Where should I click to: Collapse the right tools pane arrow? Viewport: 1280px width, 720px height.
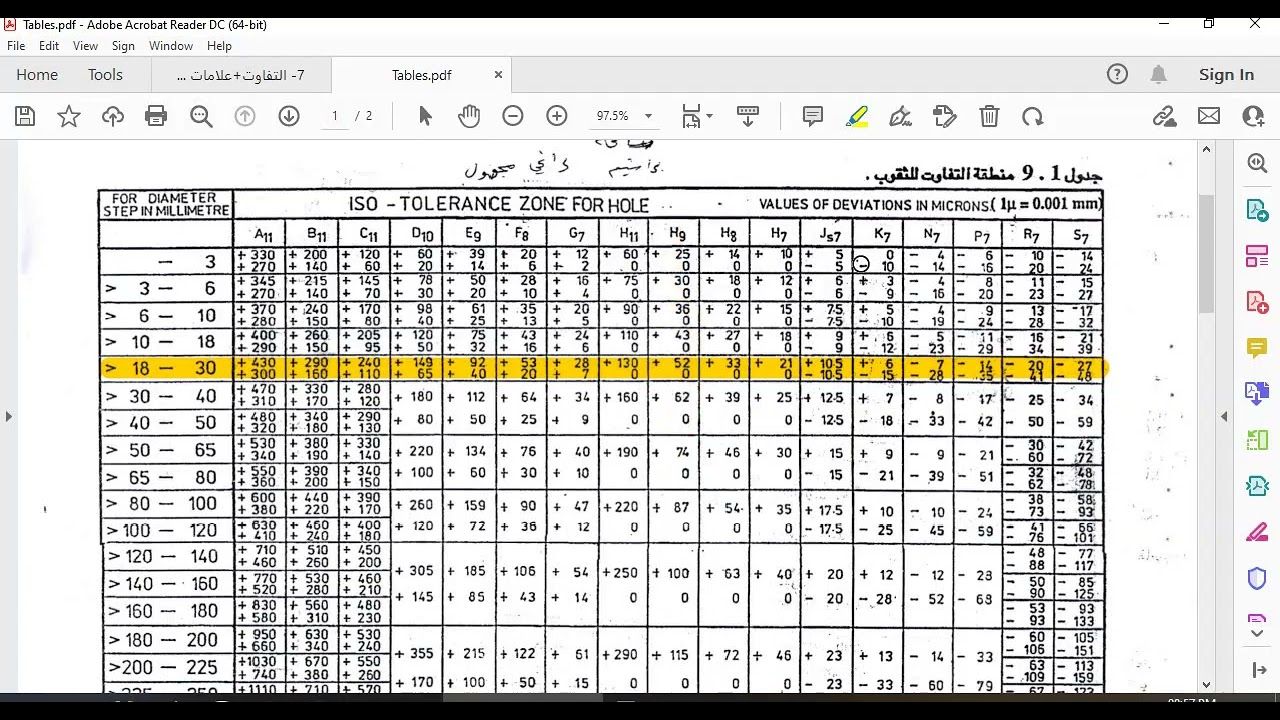point(1224,416)
